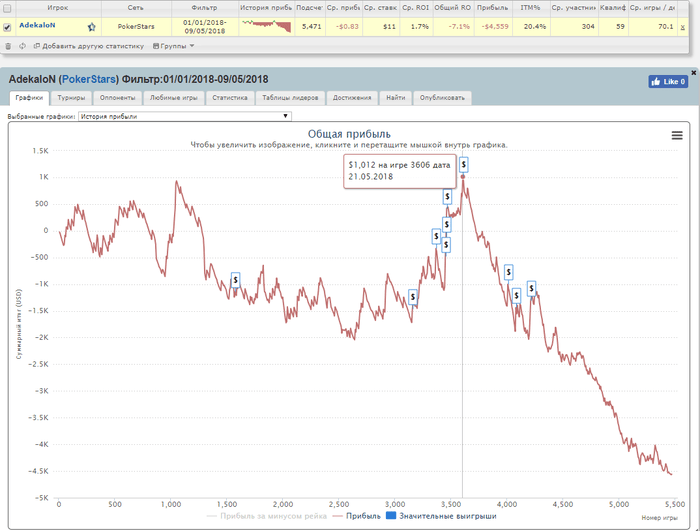Sort by the ITM% column header
The width and height of the screenshot is (700, 531).
[x=530, y=8]
